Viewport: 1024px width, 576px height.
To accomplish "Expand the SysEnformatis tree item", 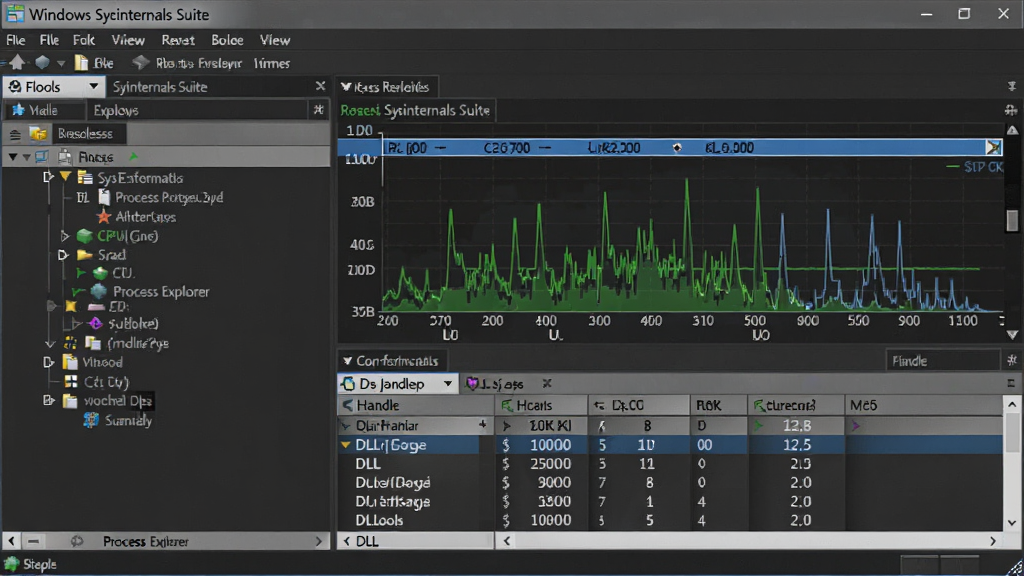I will point(48,177).
